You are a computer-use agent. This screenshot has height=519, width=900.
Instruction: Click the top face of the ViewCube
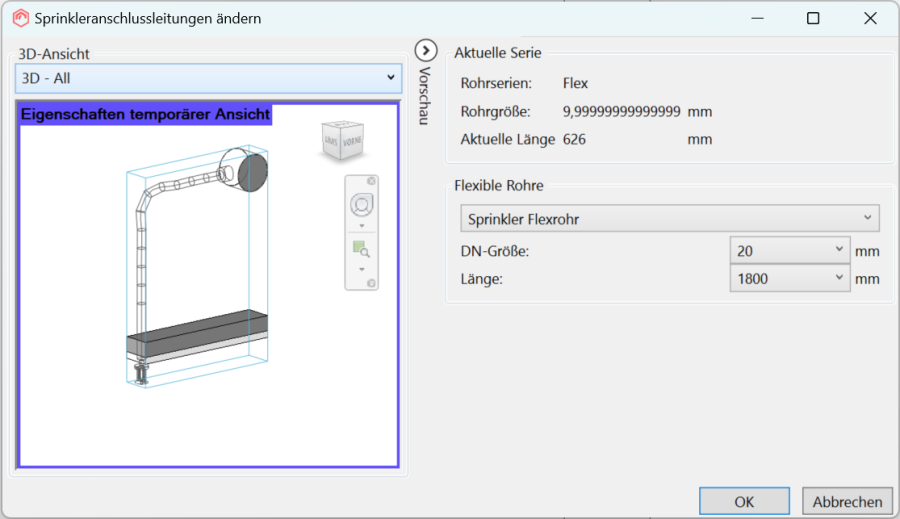coord(343,123)
